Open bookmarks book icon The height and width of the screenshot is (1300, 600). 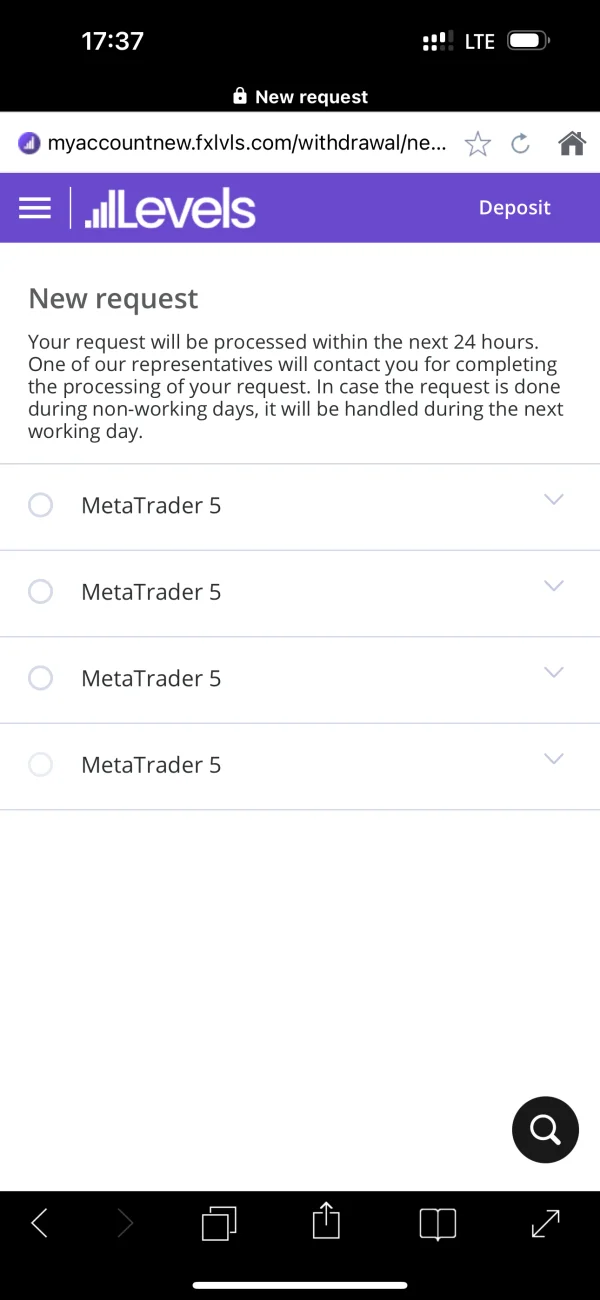tap(437, 1223)
